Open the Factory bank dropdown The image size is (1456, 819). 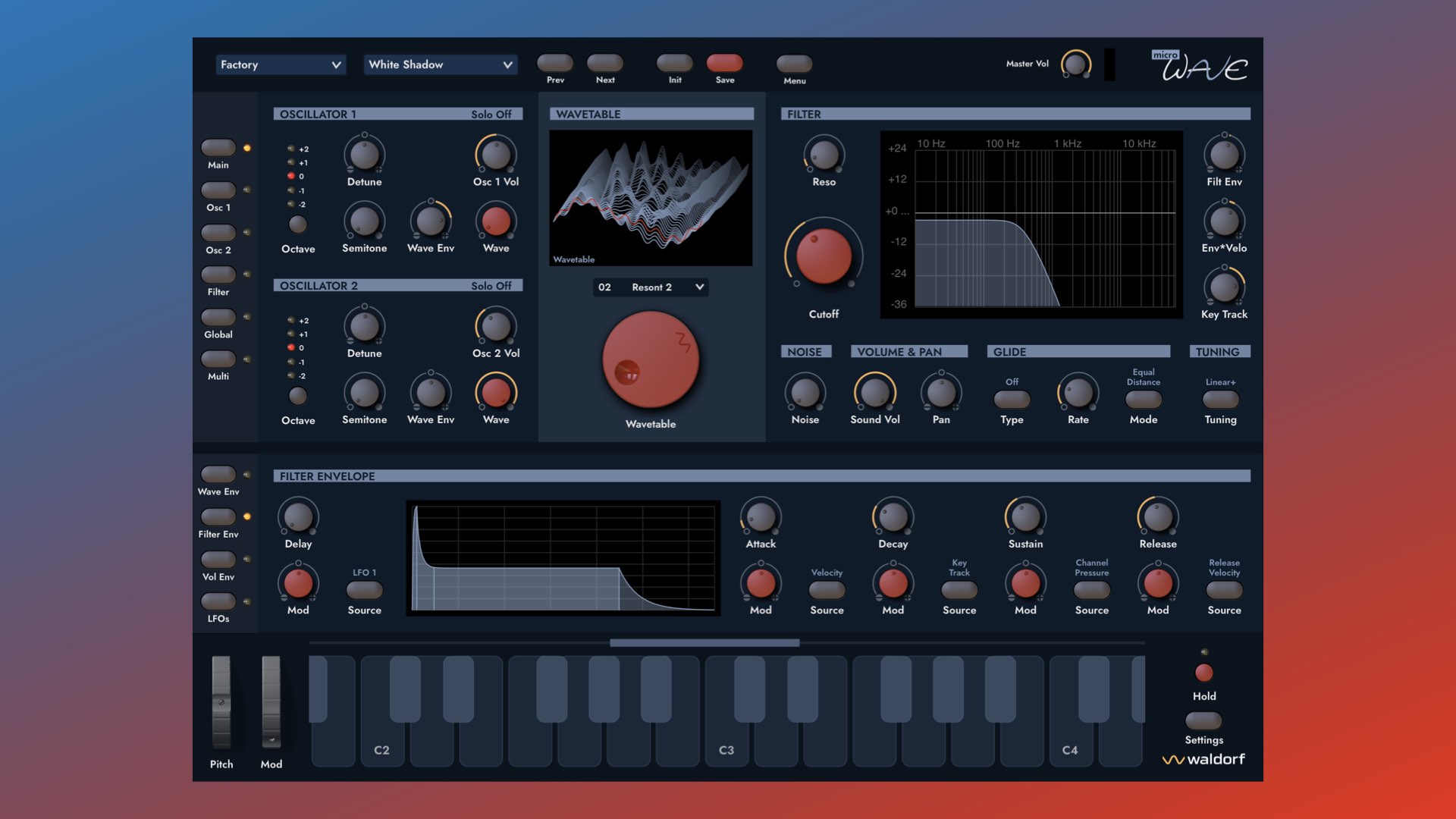[281, 64]
